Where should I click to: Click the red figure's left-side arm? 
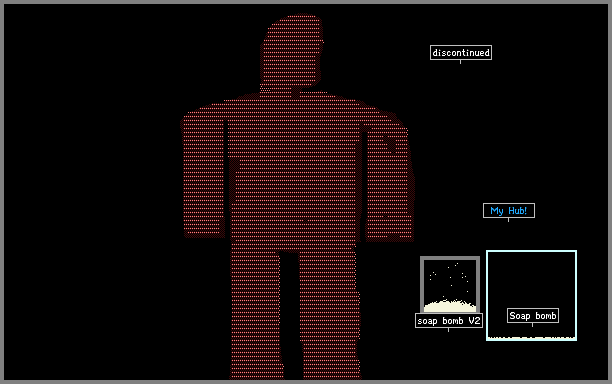pos(204,176)
